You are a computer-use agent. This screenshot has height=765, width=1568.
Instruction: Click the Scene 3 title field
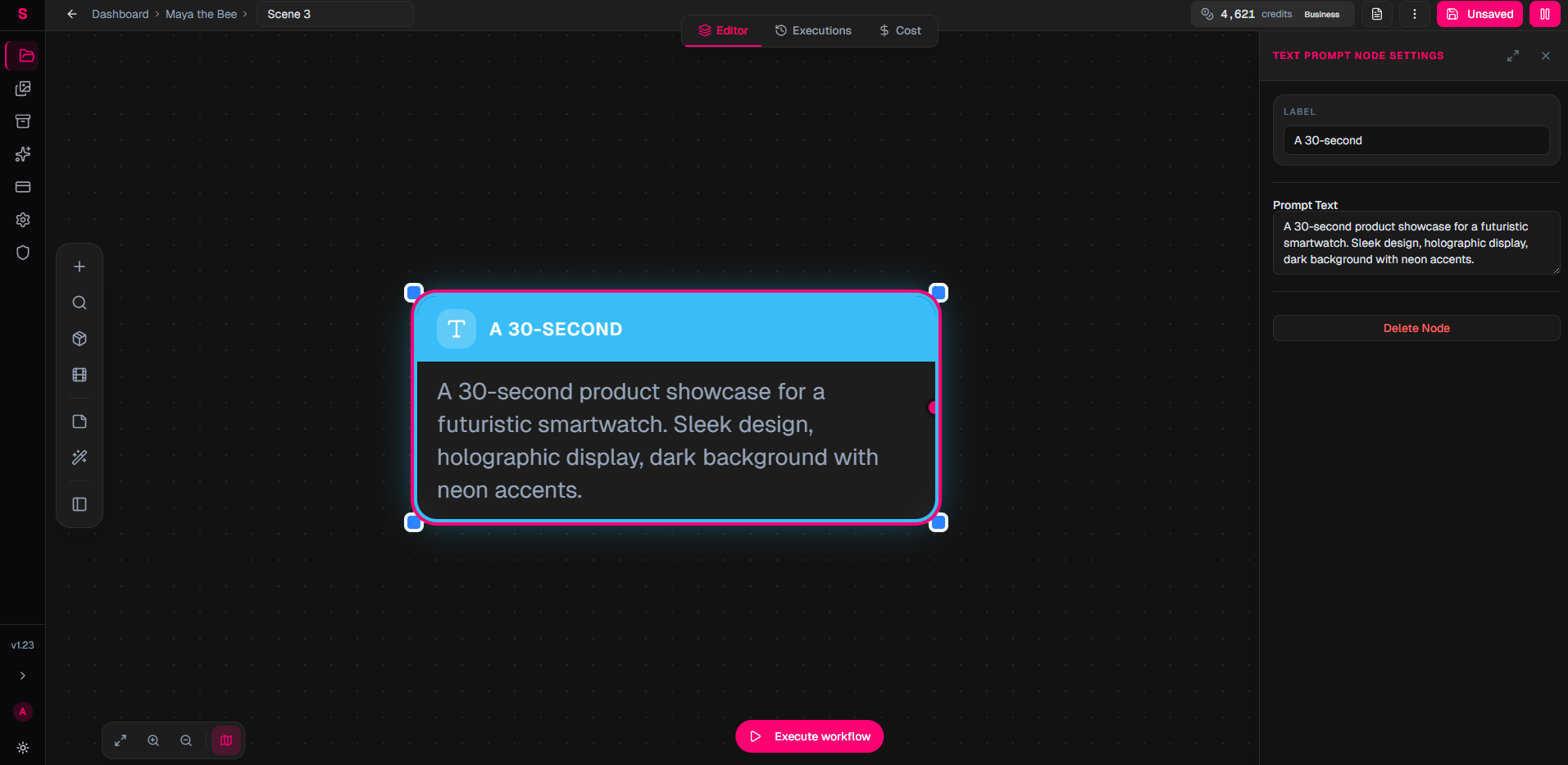334,14
